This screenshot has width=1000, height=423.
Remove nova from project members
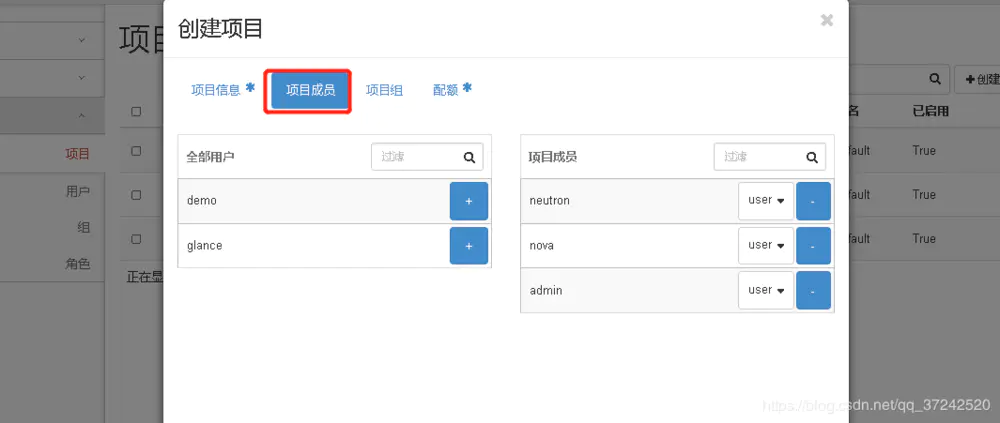(813, 245)
